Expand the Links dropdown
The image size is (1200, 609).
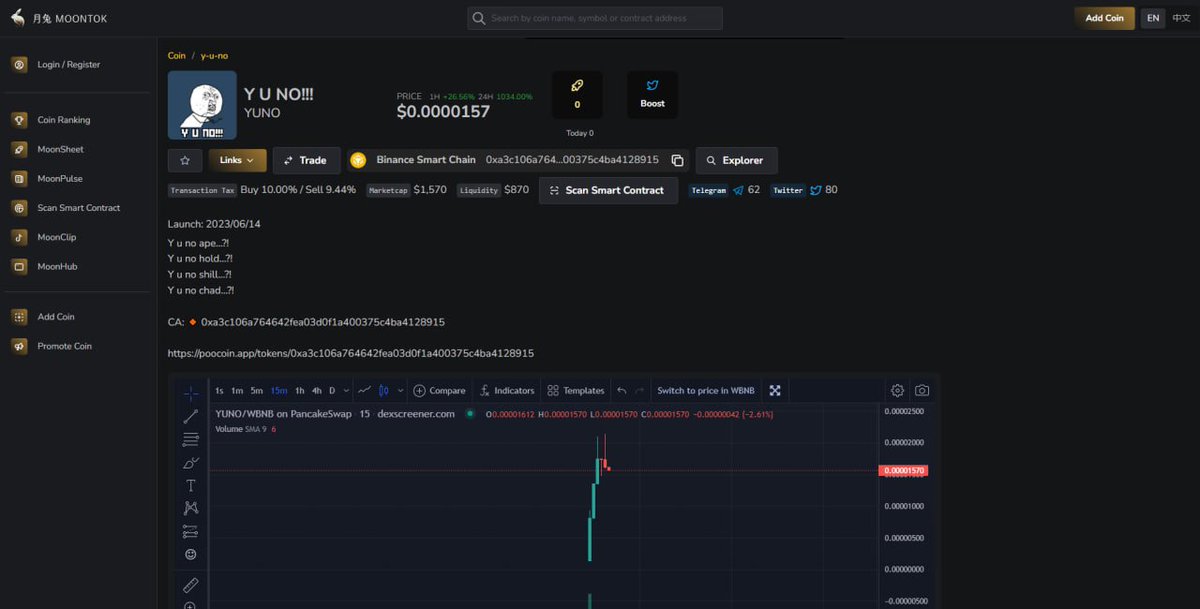point(237,160)
